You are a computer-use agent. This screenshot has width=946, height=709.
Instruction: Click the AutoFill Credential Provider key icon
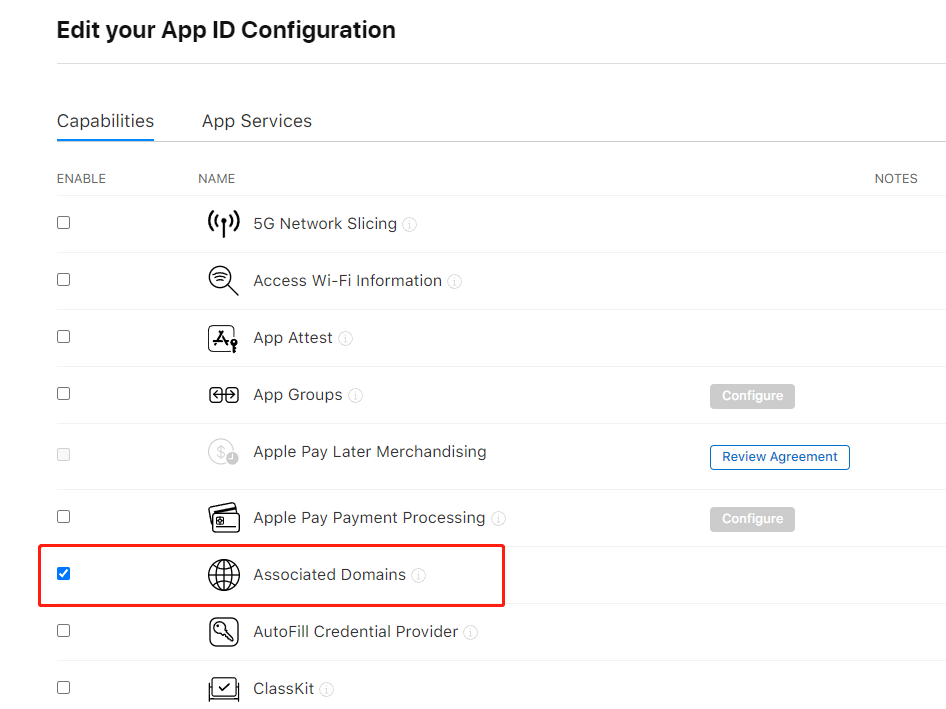click(223, 632)
